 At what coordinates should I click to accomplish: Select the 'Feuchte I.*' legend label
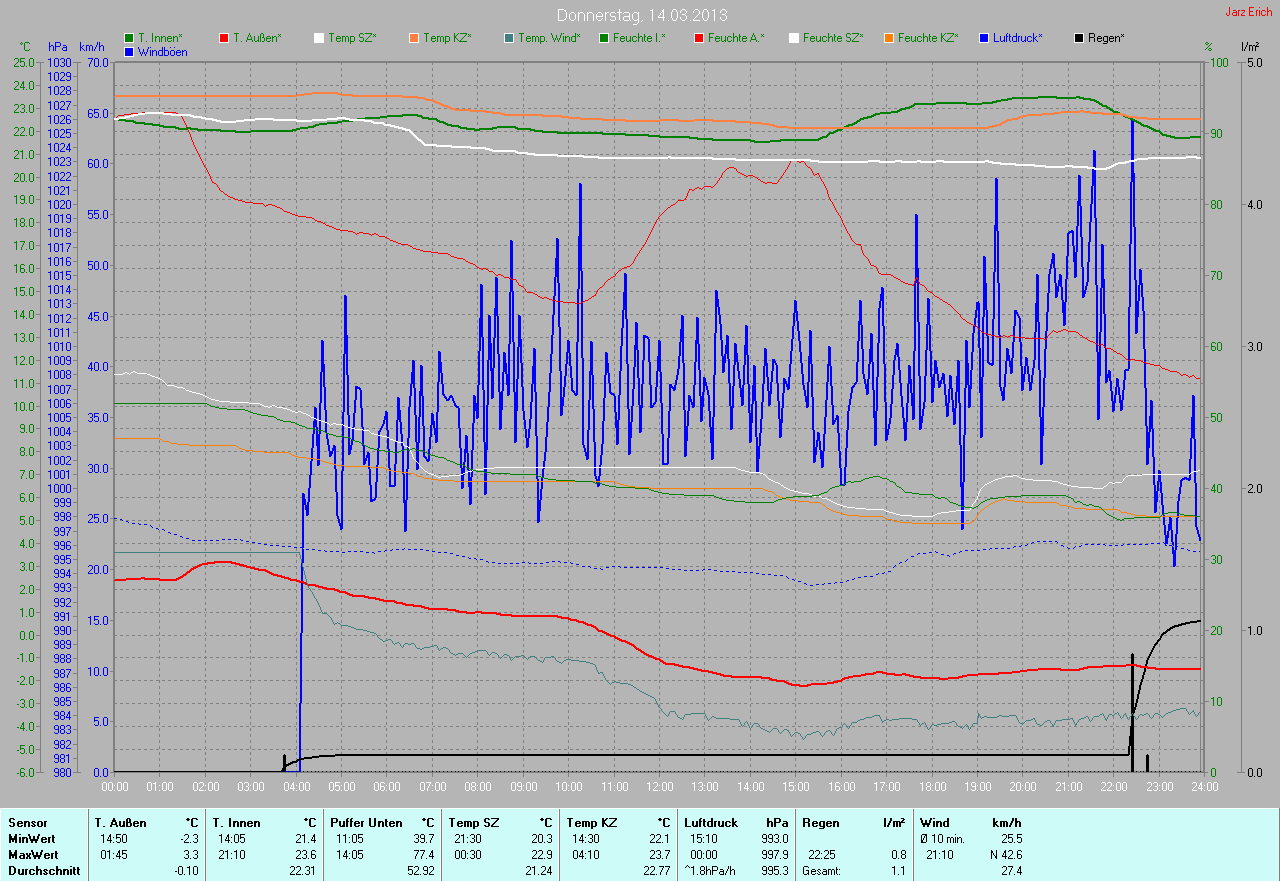tap(639, 38)
